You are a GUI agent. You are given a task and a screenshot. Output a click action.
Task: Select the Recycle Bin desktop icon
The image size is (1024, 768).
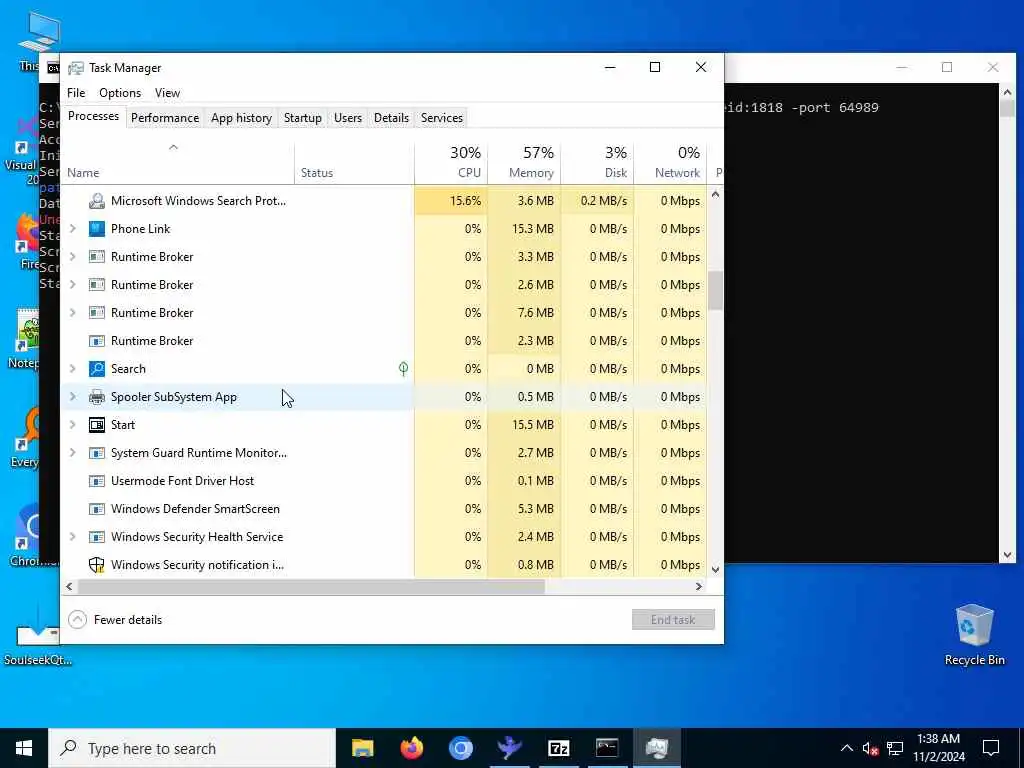pos(974,635)
